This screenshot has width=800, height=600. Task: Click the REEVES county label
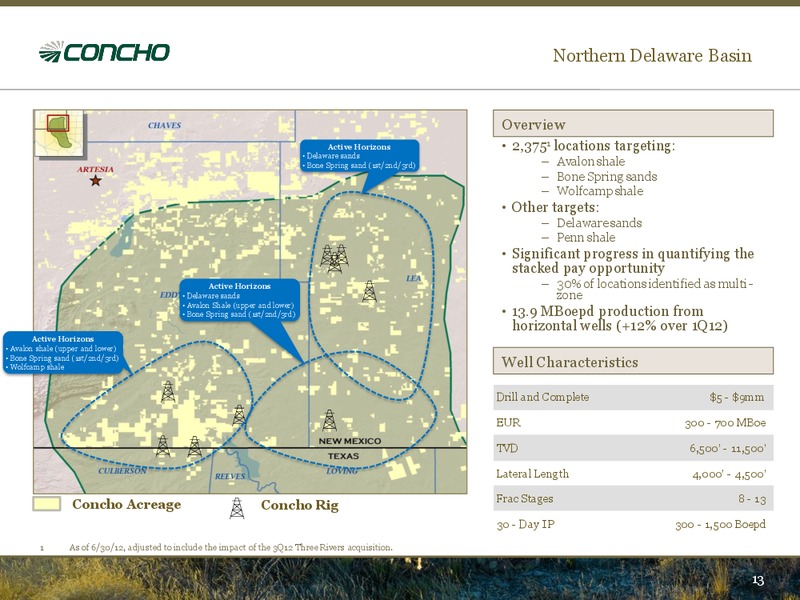click(x=230, y=476)
